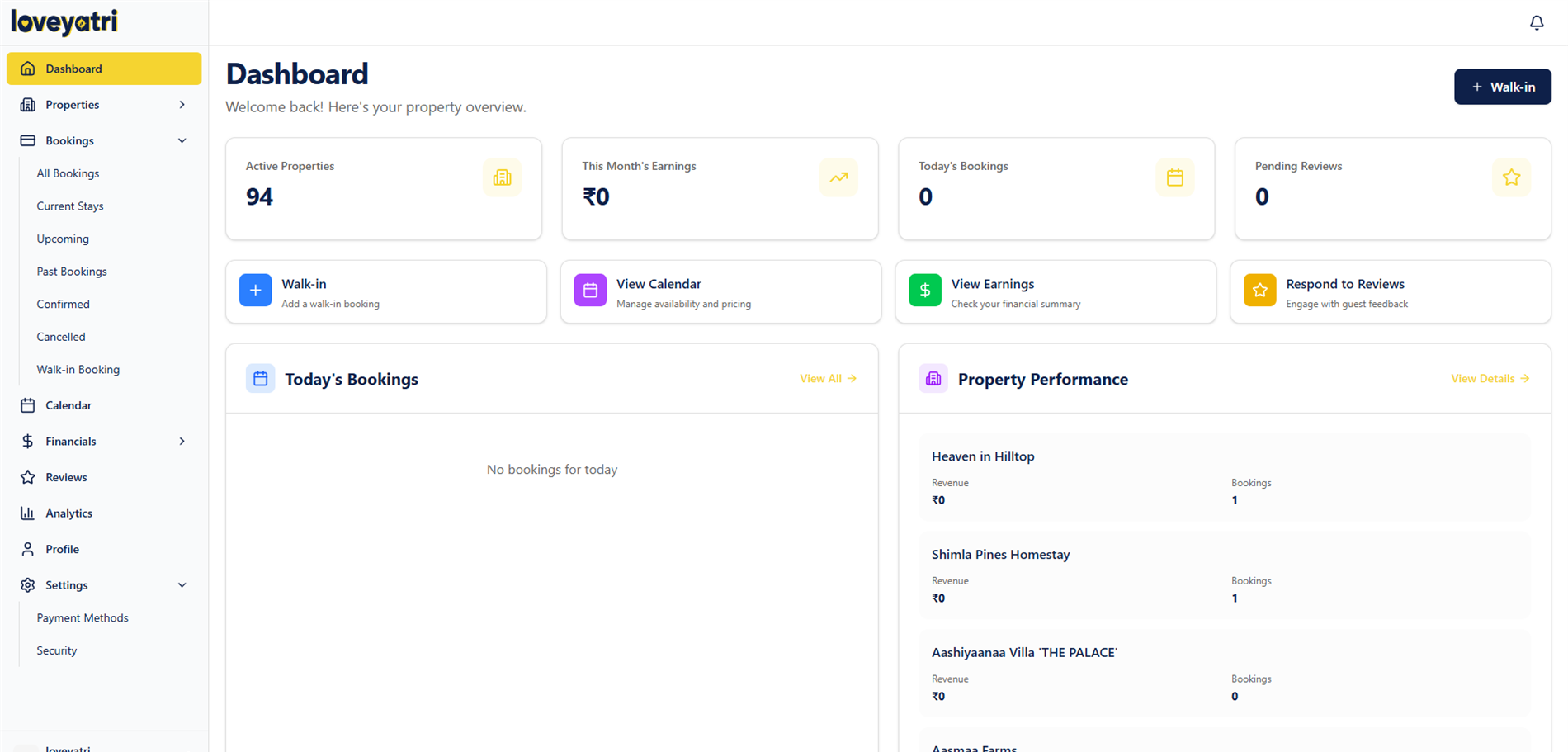1568x752 pixels.
Task: Click the Today's Bookings calendar icon in stats card
Action: tap(1175, 177)
